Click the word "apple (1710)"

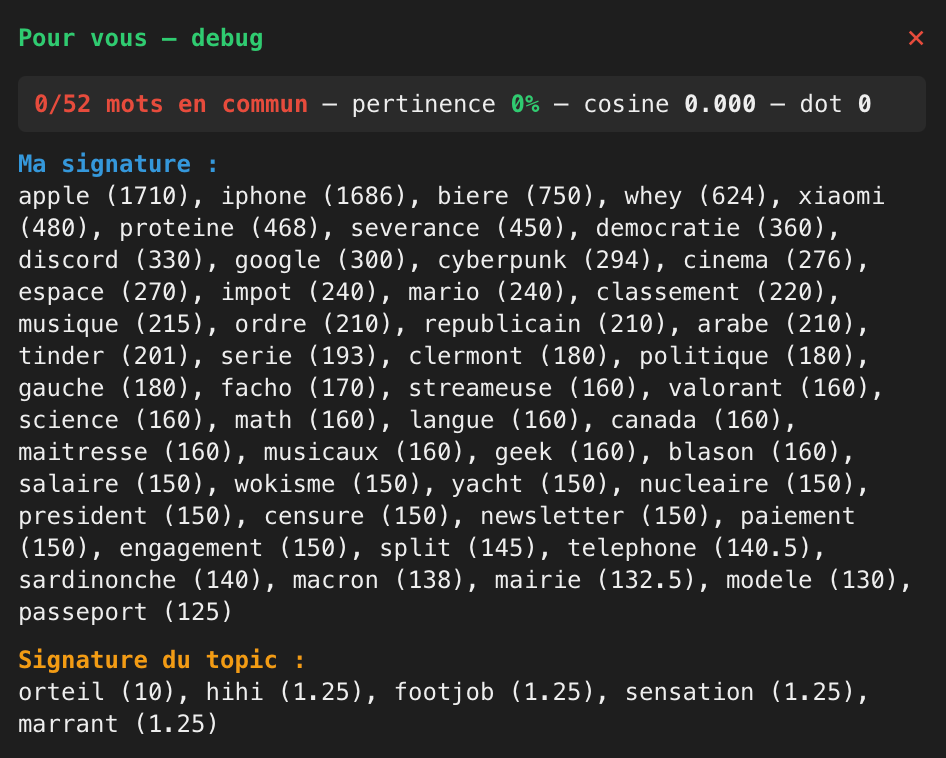[x=111, y=196]
